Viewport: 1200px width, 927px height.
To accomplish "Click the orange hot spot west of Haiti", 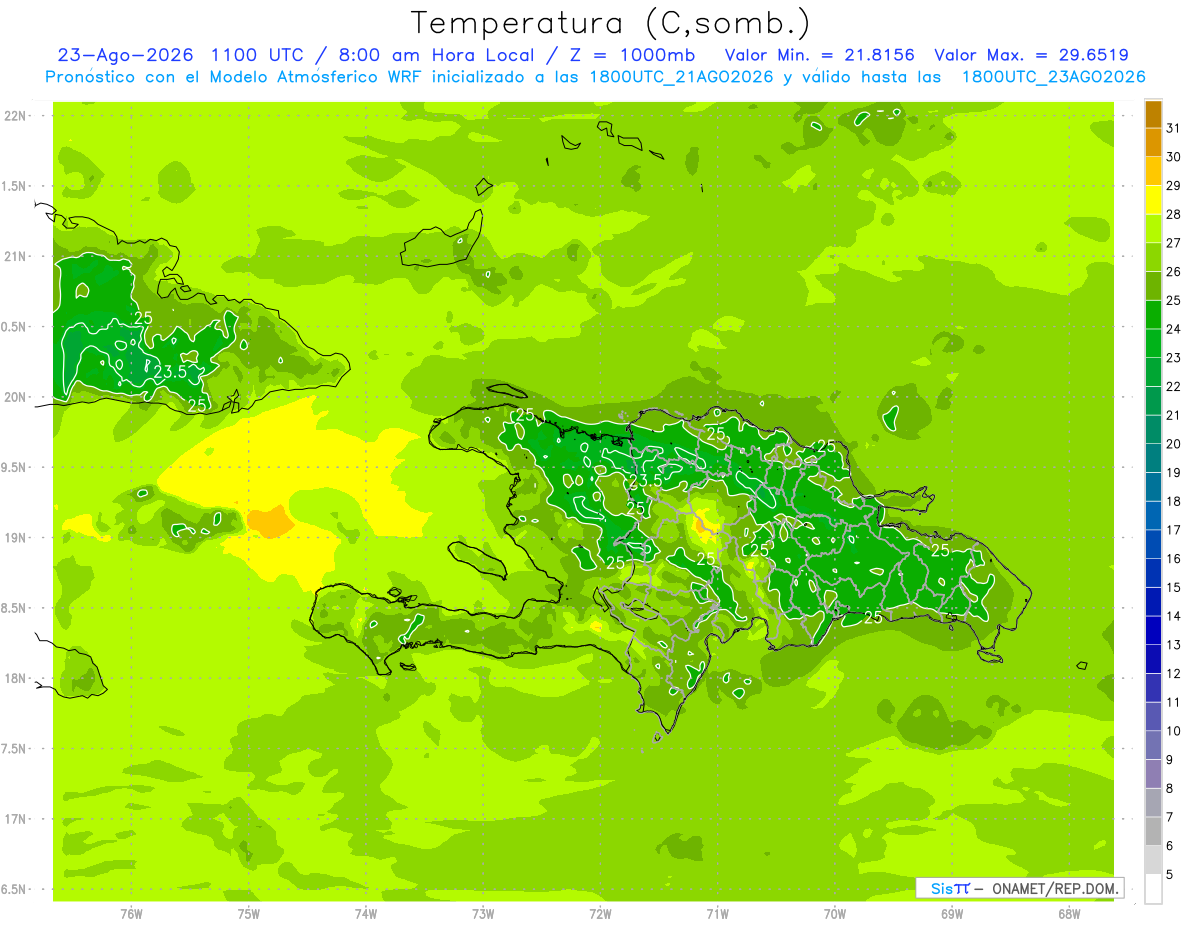I will (269, 521).
